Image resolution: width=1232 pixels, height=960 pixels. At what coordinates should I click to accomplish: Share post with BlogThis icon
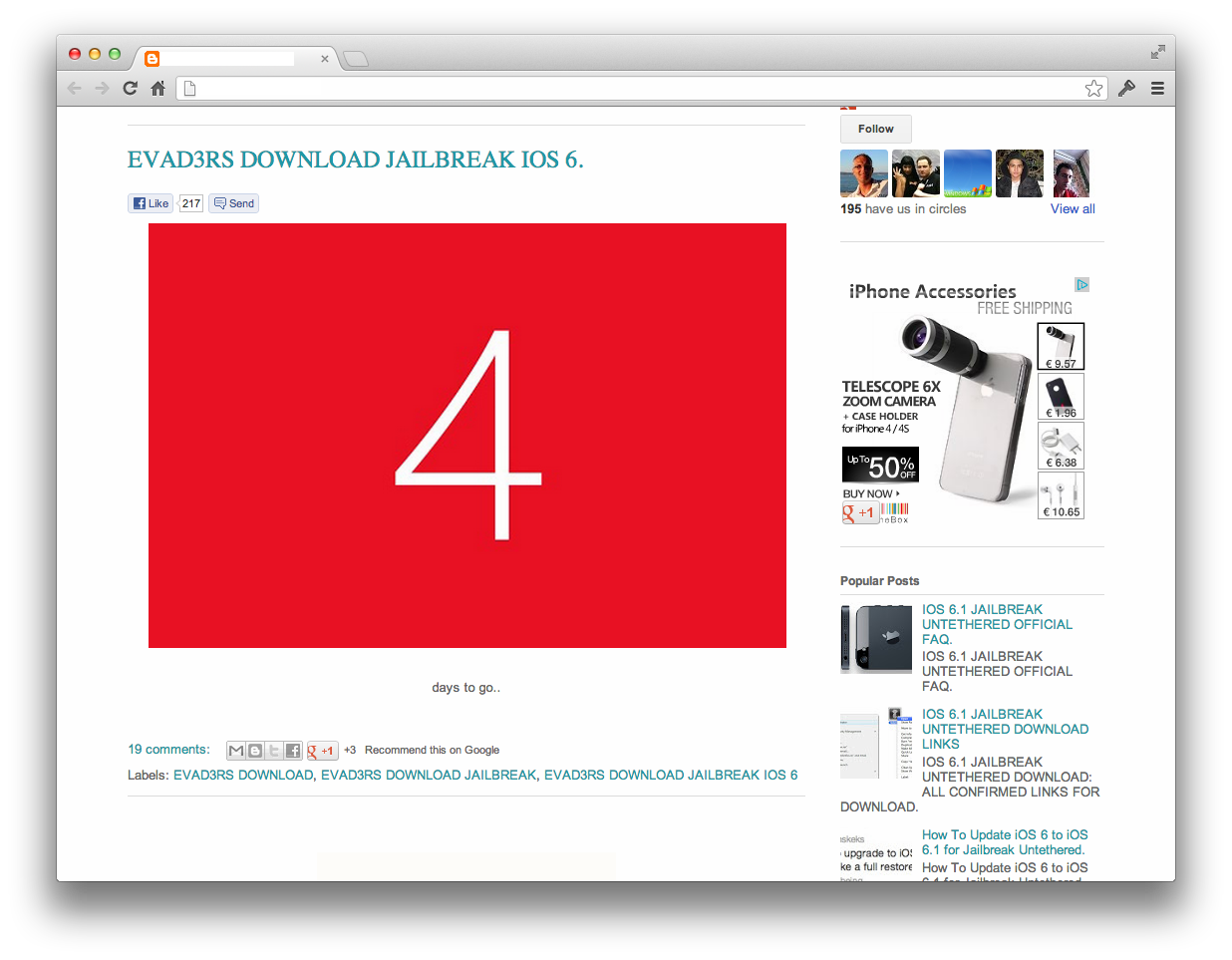point(255,751)
